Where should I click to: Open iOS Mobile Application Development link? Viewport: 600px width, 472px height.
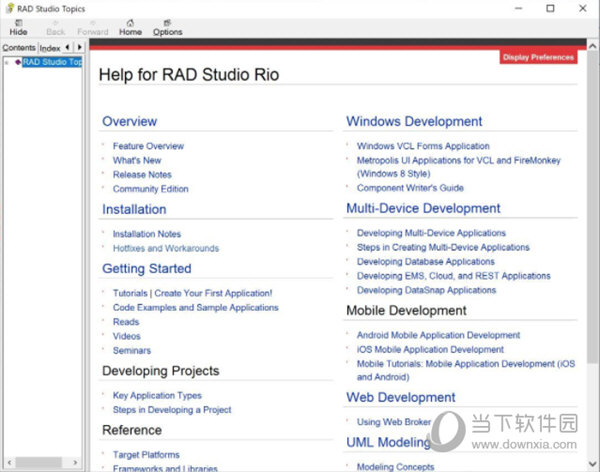pyautogui.click(x=430, y=350)
